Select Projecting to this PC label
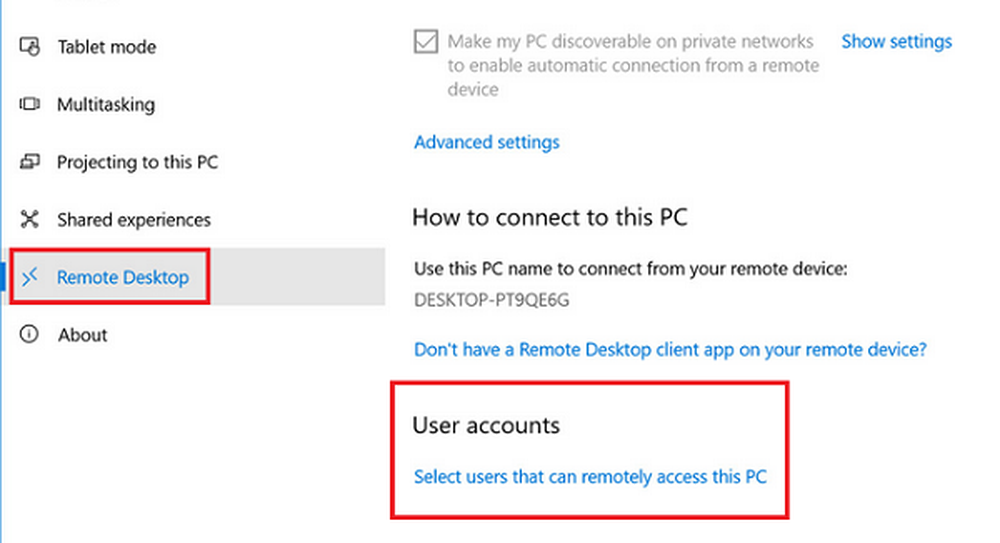This screenshot has width=1000, height=543. tap(137, 162)
